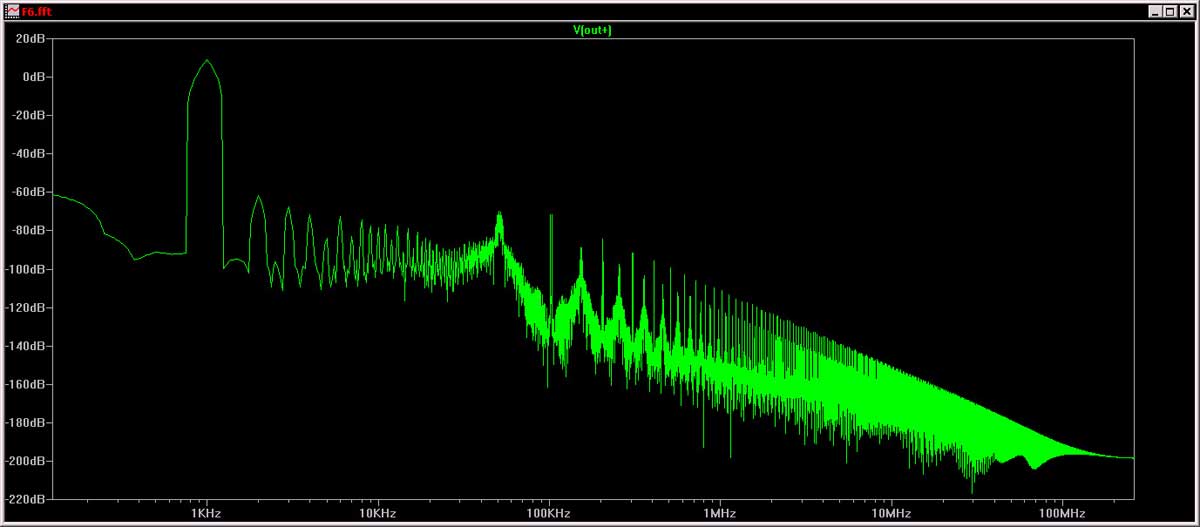Viewport: 1200px width, 527px height.
Task: Click the -160dB axis label
Action: (26, 385)
